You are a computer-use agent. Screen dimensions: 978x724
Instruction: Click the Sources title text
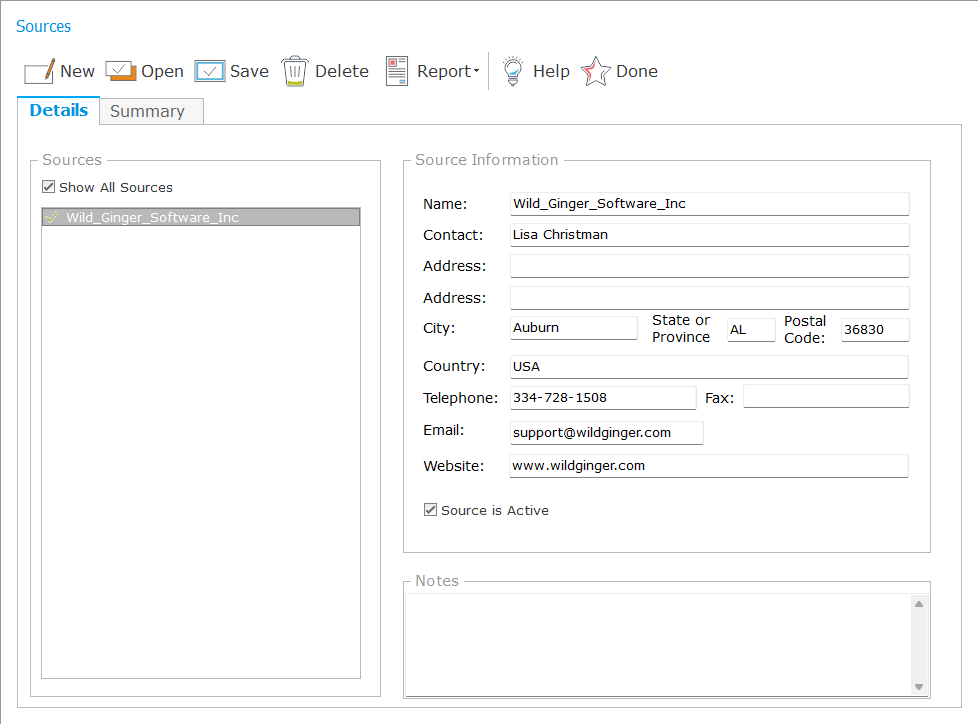pyautogui.click(x=44, y=26)
